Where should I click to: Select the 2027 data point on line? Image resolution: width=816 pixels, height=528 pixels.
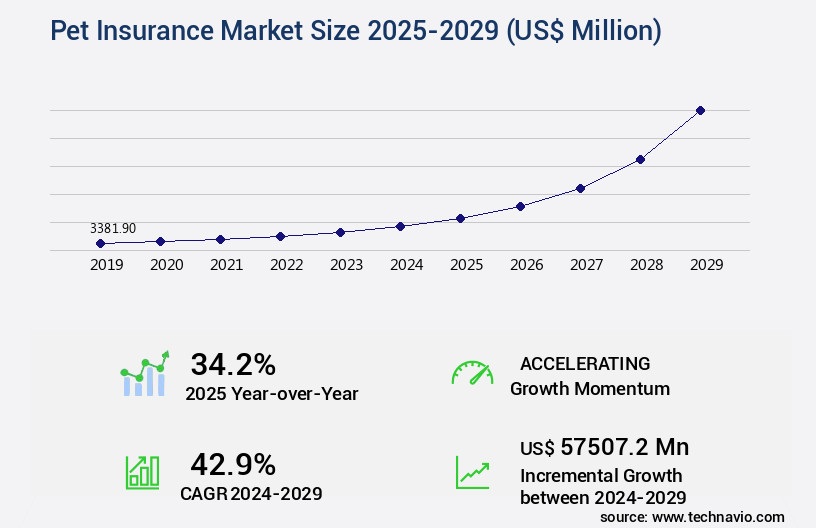click(x=580, y=188)
